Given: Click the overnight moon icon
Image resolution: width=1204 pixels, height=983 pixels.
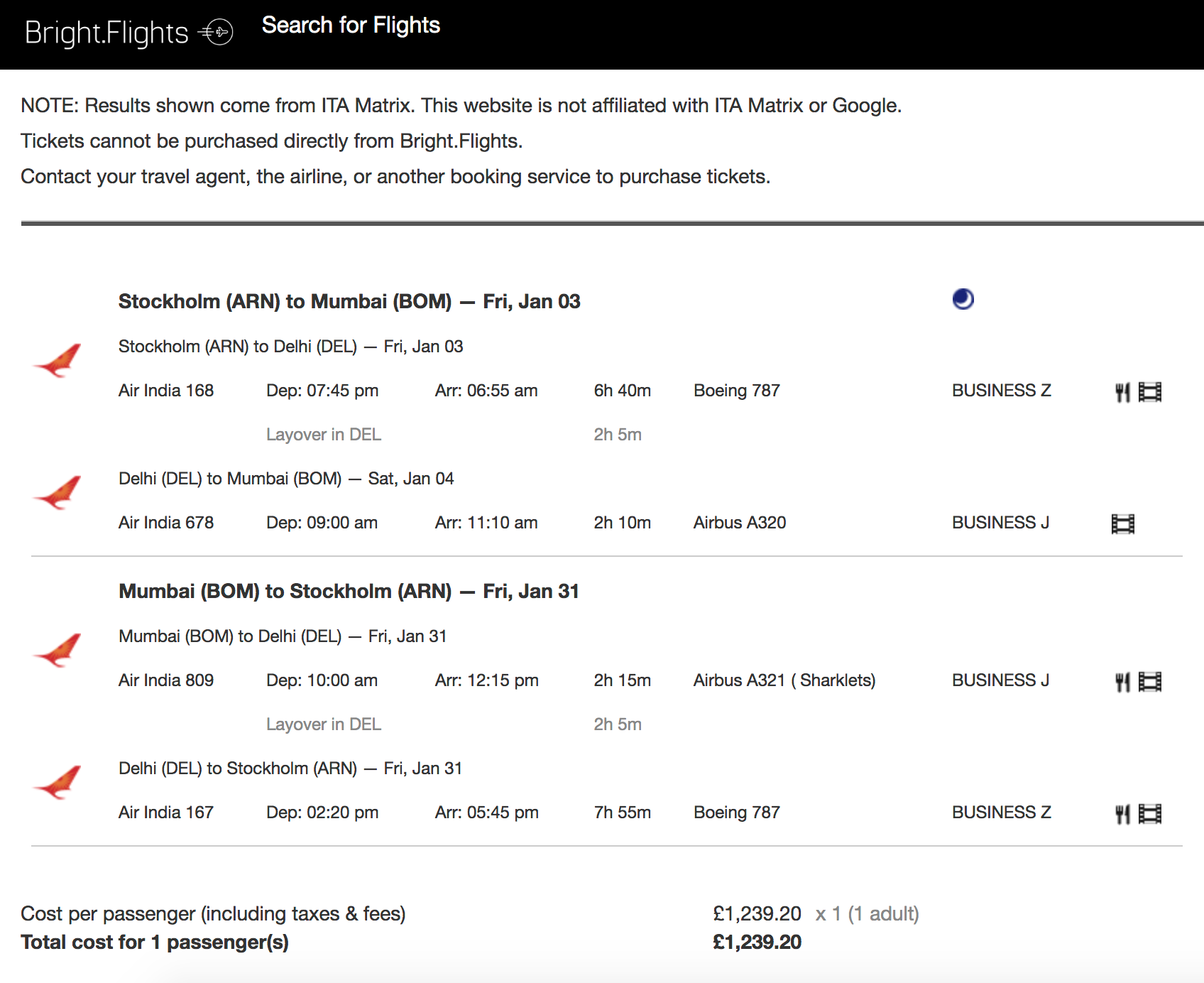Looking at the screenshot, I should click(963, 299).
